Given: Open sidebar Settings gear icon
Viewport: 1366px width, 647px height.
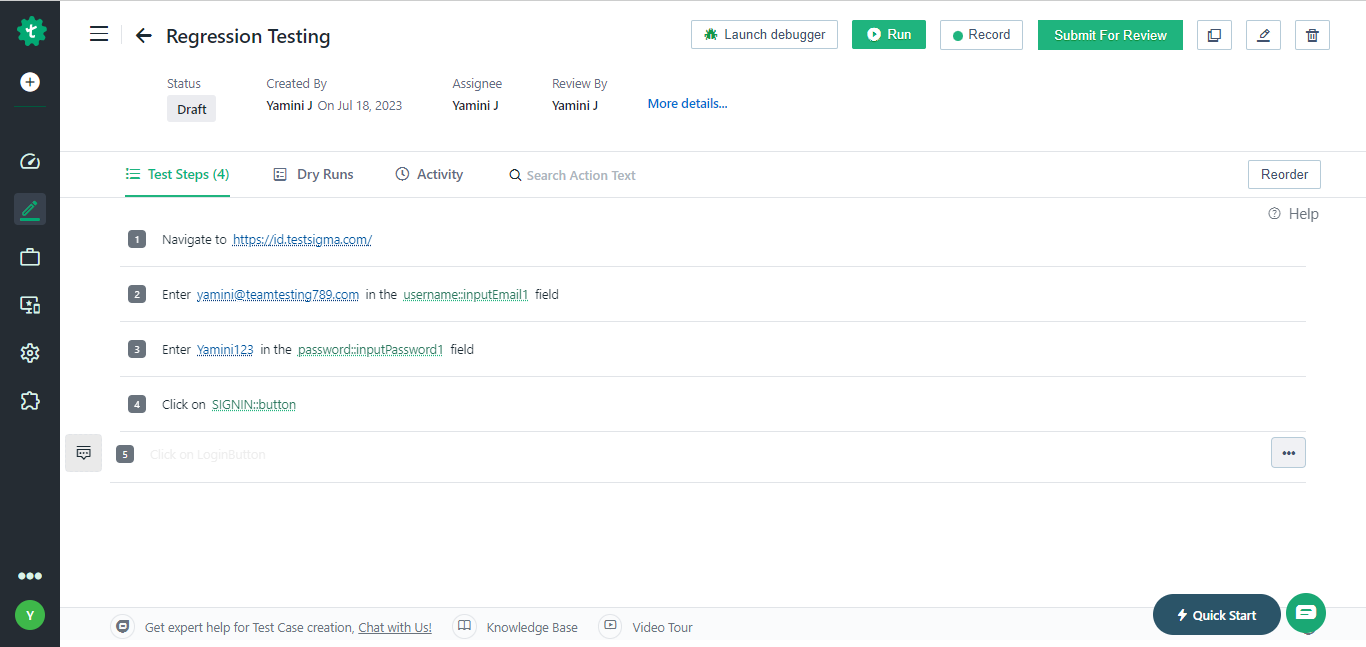Looking at the screenshot, I should click(29, 352).
